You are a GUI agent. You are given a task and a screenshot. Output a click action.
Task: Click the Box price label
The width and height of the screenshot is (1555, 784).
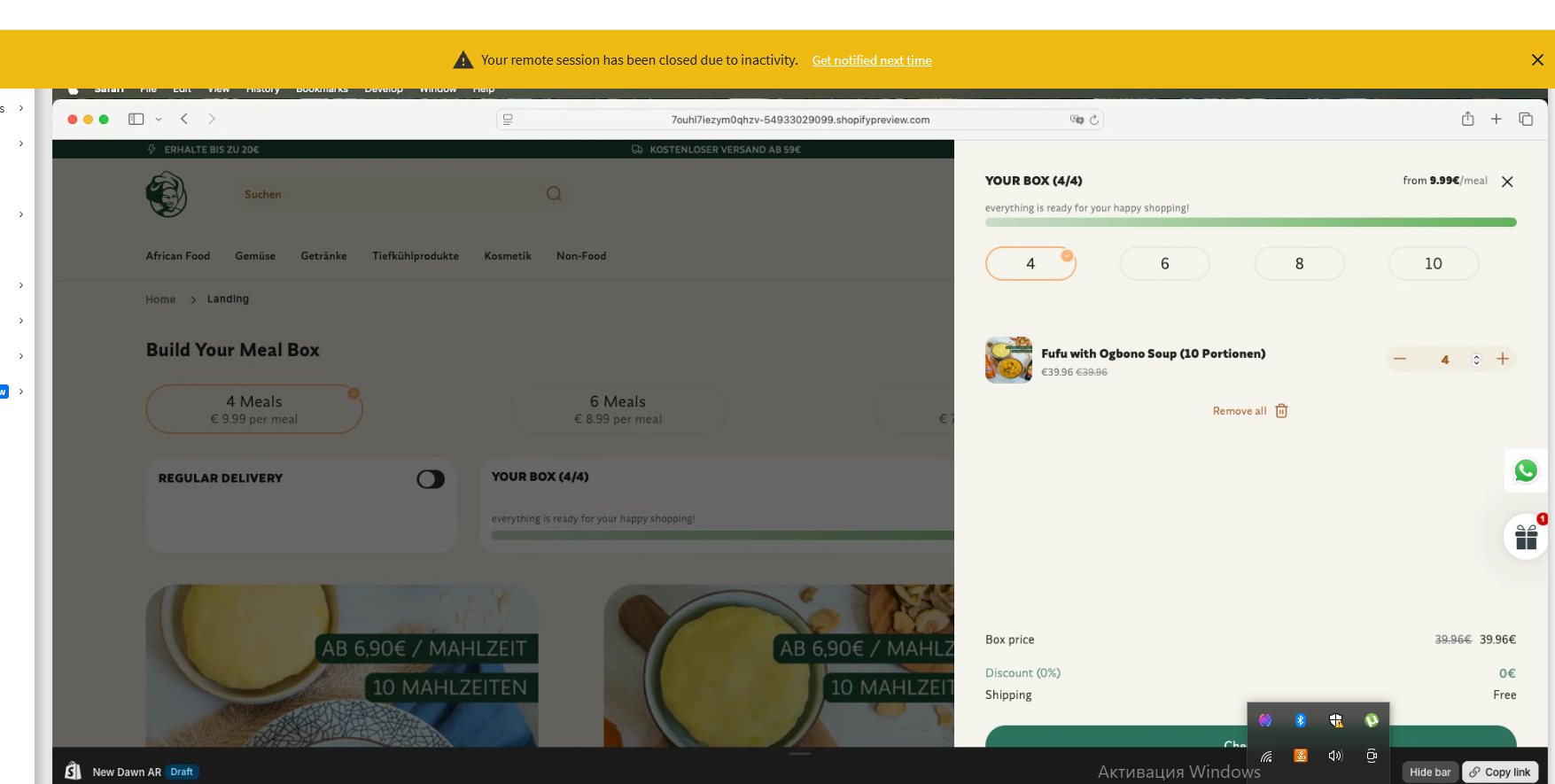1009,640
